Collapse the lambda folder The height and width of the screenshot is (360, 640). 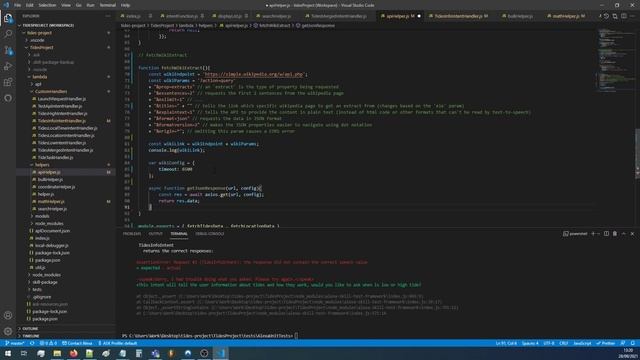click(40, 77)
